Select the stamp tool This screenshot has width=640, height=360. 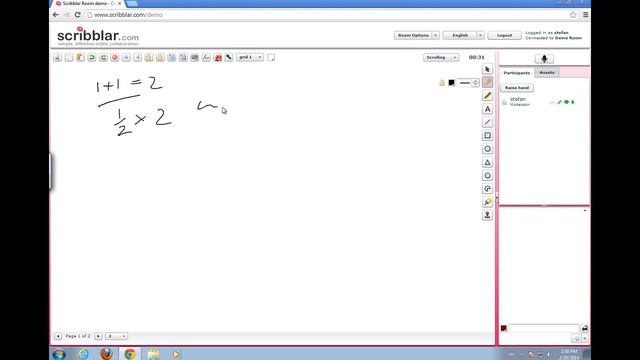click(x=487, y=215)
